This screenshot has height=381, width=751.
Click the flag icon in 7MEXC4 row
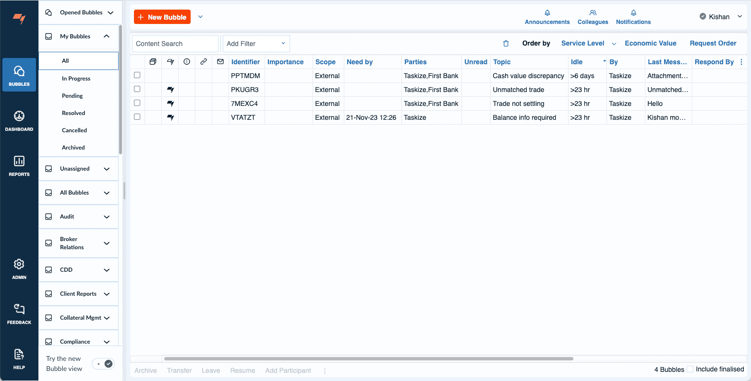(x=170, y=104)
